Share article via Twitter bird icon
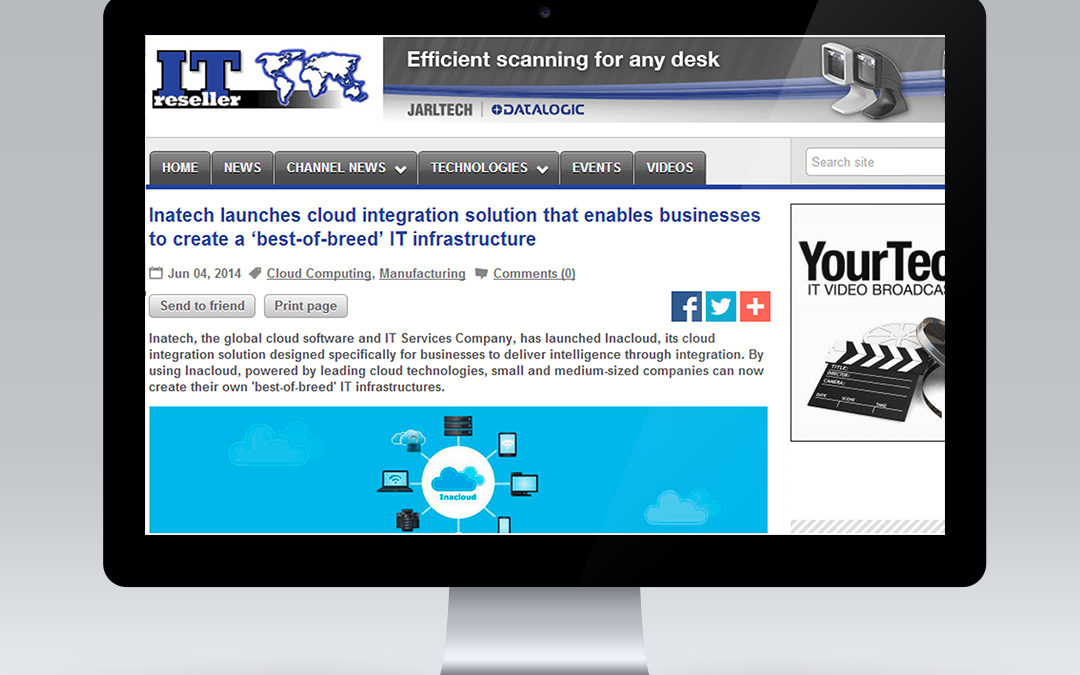This screenshot has width=1080, height=675. [720, 307]
